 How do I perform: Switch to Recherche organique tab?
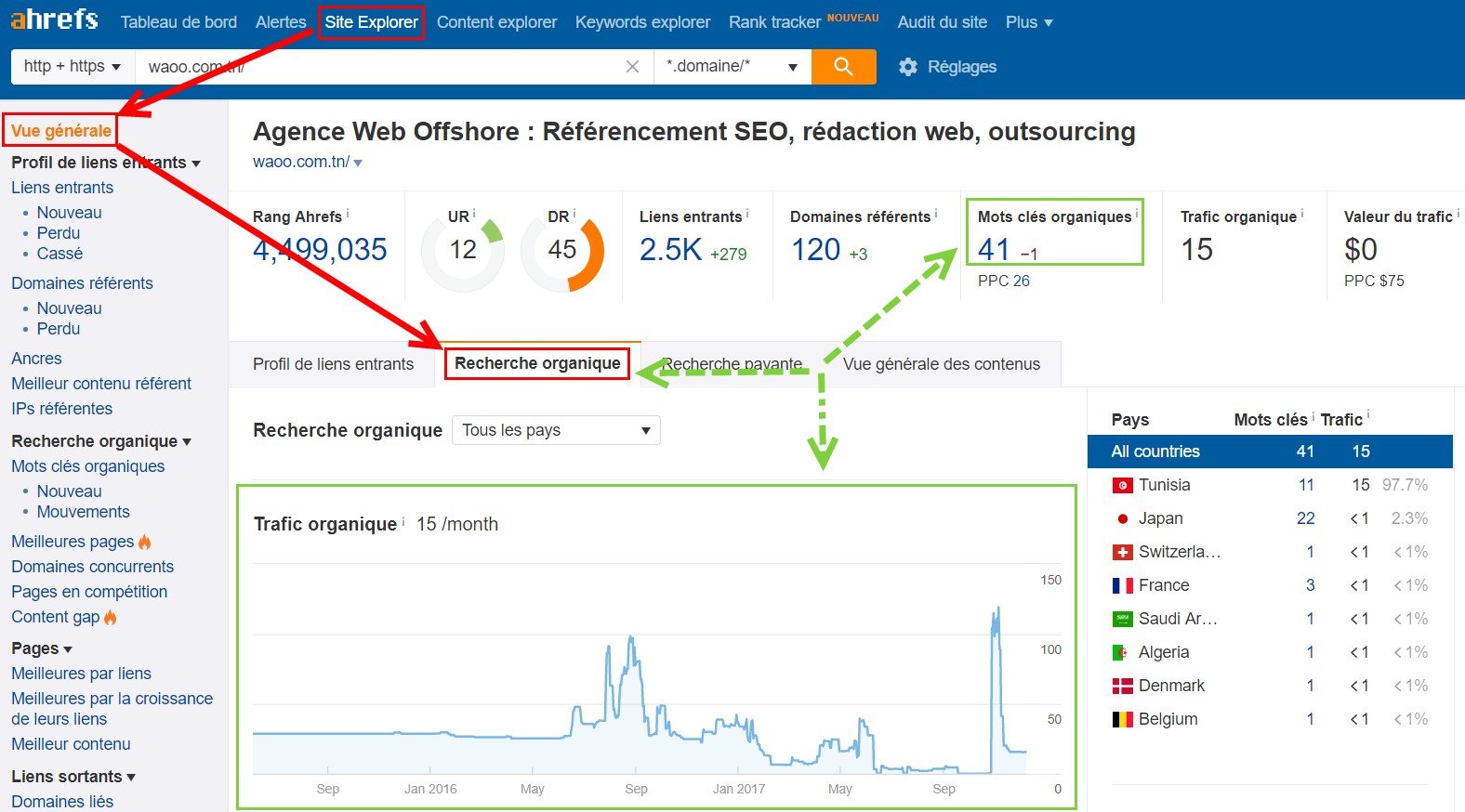537,363
